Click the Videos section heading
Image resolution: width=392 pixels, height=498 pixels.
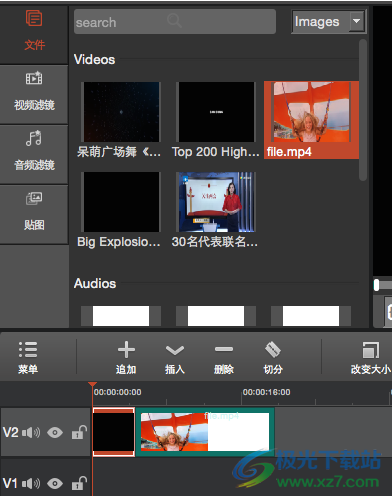[x=94, y=60]
